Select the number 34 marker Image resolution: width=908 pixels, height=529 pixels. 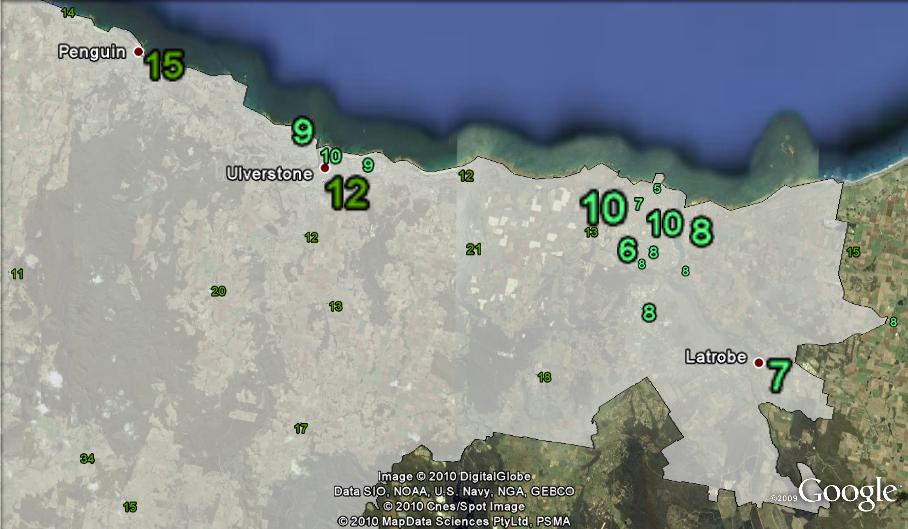[87, 458]
